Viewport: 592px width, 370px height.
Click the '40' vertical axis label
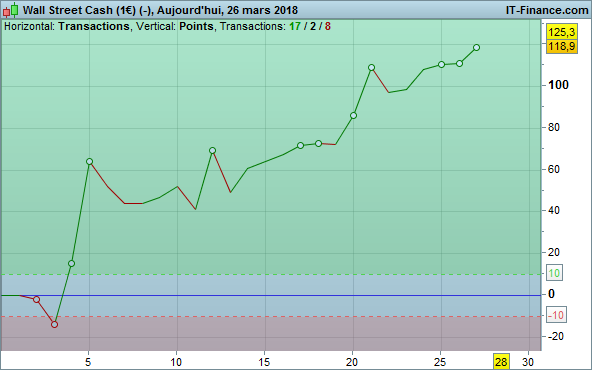pyautogui.click(x=554, y=210)
